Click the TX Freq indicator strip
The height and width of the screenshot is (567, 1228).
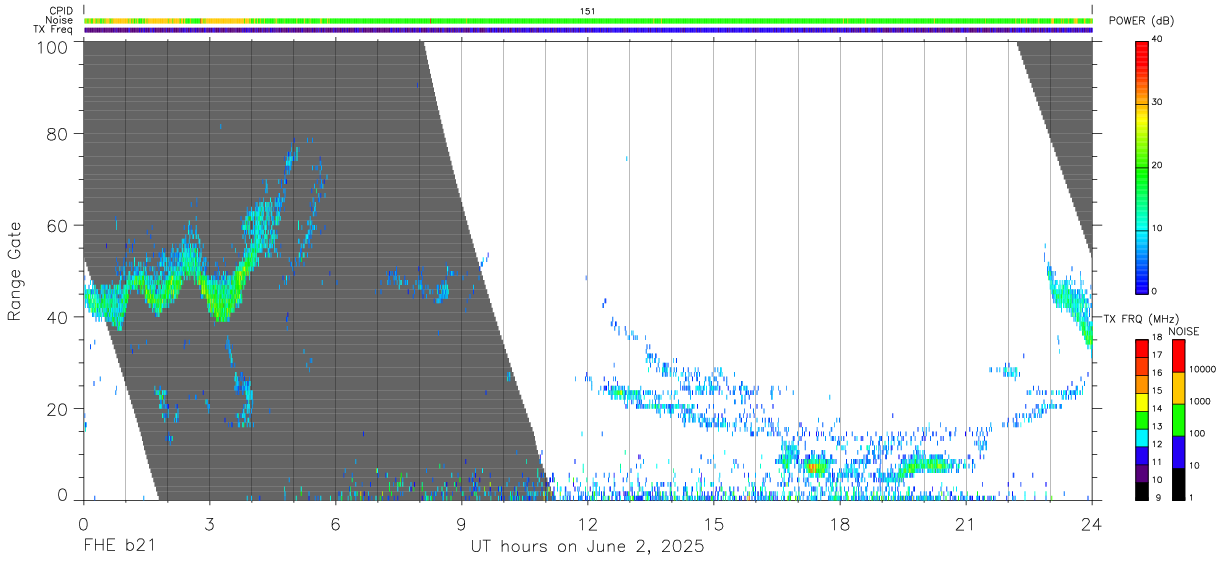pos(588,30)
